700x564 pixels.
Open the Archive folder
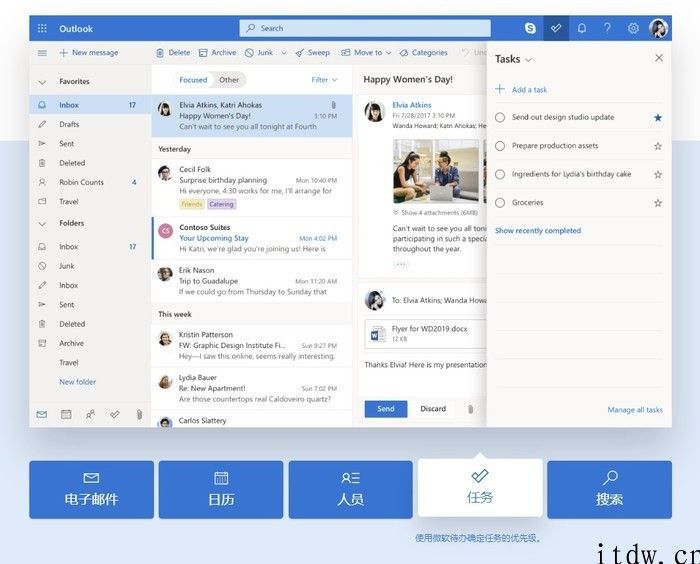(x=90, y=343)
